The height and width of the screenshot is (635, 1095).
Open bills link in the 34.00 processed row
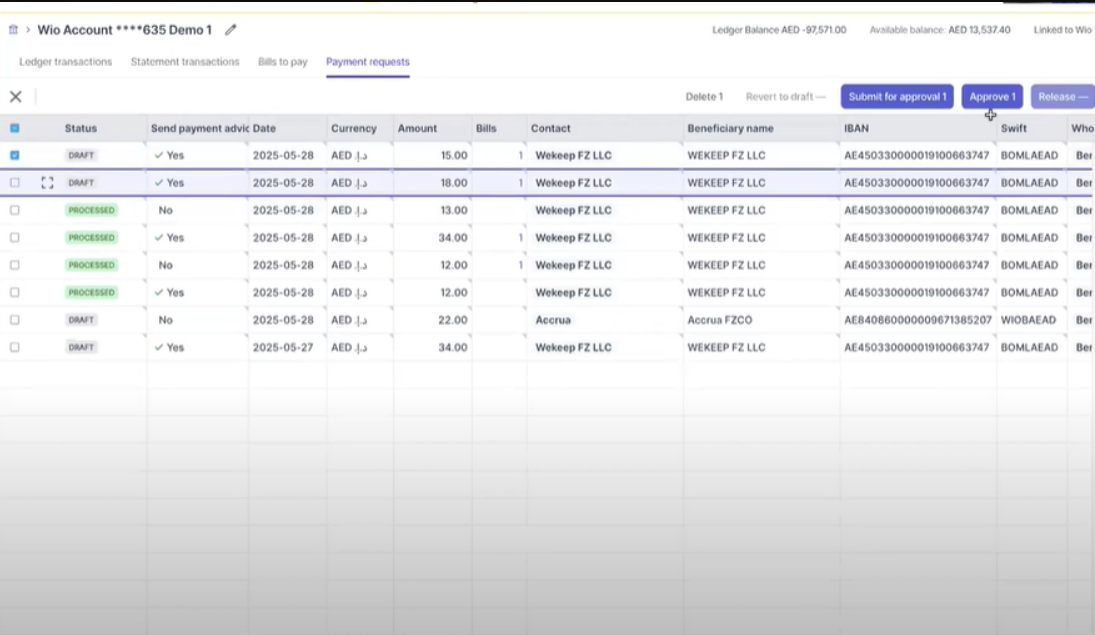(x=520, y=238)
